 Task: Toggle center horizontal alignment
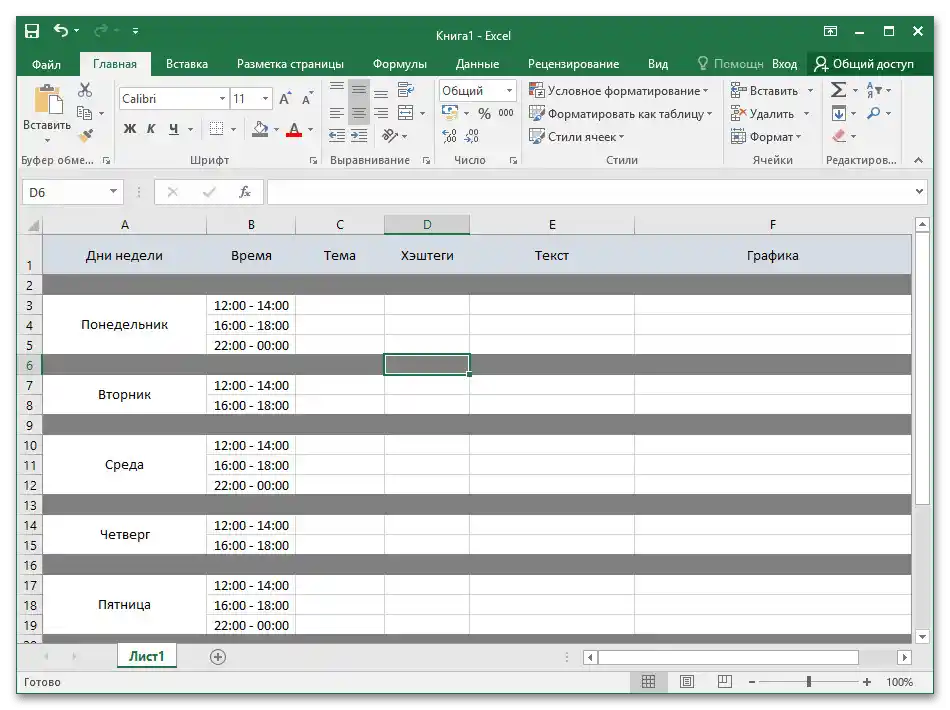pyautogui.click(x=359, y=113)
